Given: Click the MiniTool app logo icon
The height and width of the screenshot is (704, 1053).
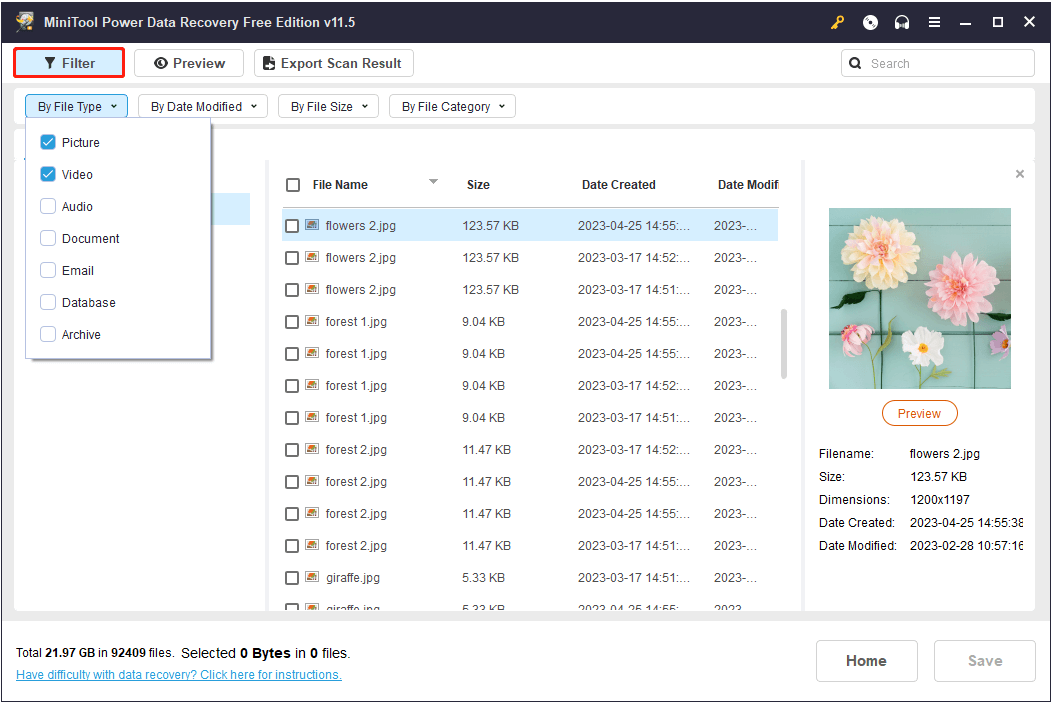Looking at the screenshot, I should [25, 21].
